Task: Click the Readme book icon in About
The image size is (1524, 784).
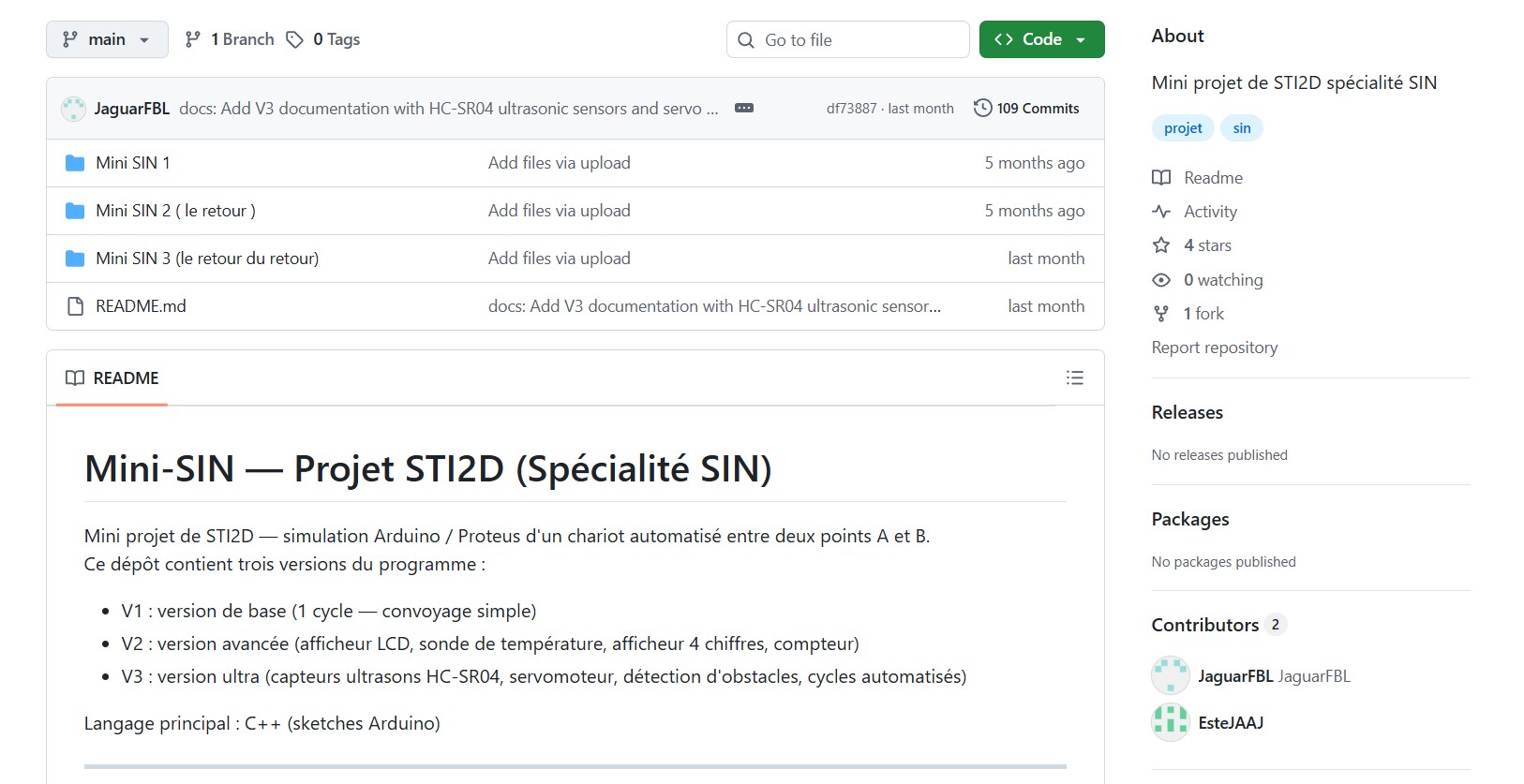Action: [1161, 178]
